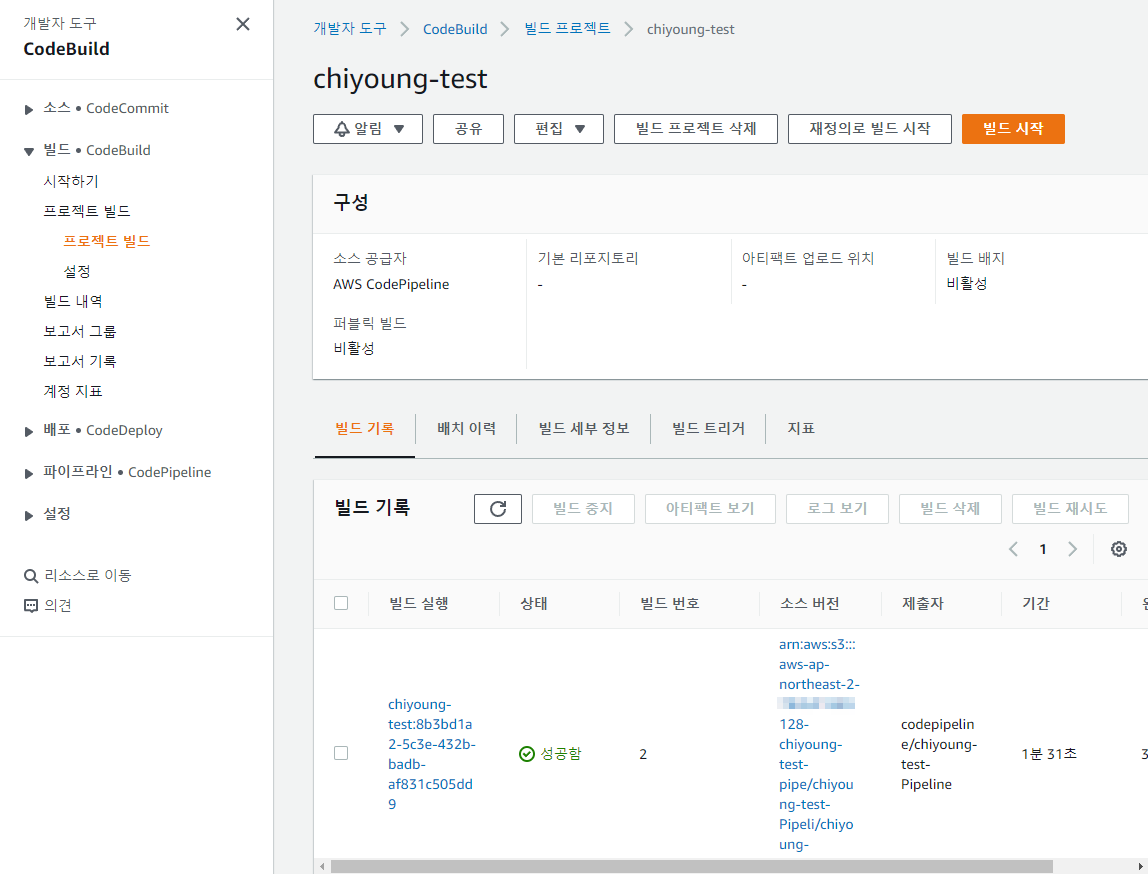
Task: Select parent 프로젝트 빌드 sidebar item
Action: [87, 211]
